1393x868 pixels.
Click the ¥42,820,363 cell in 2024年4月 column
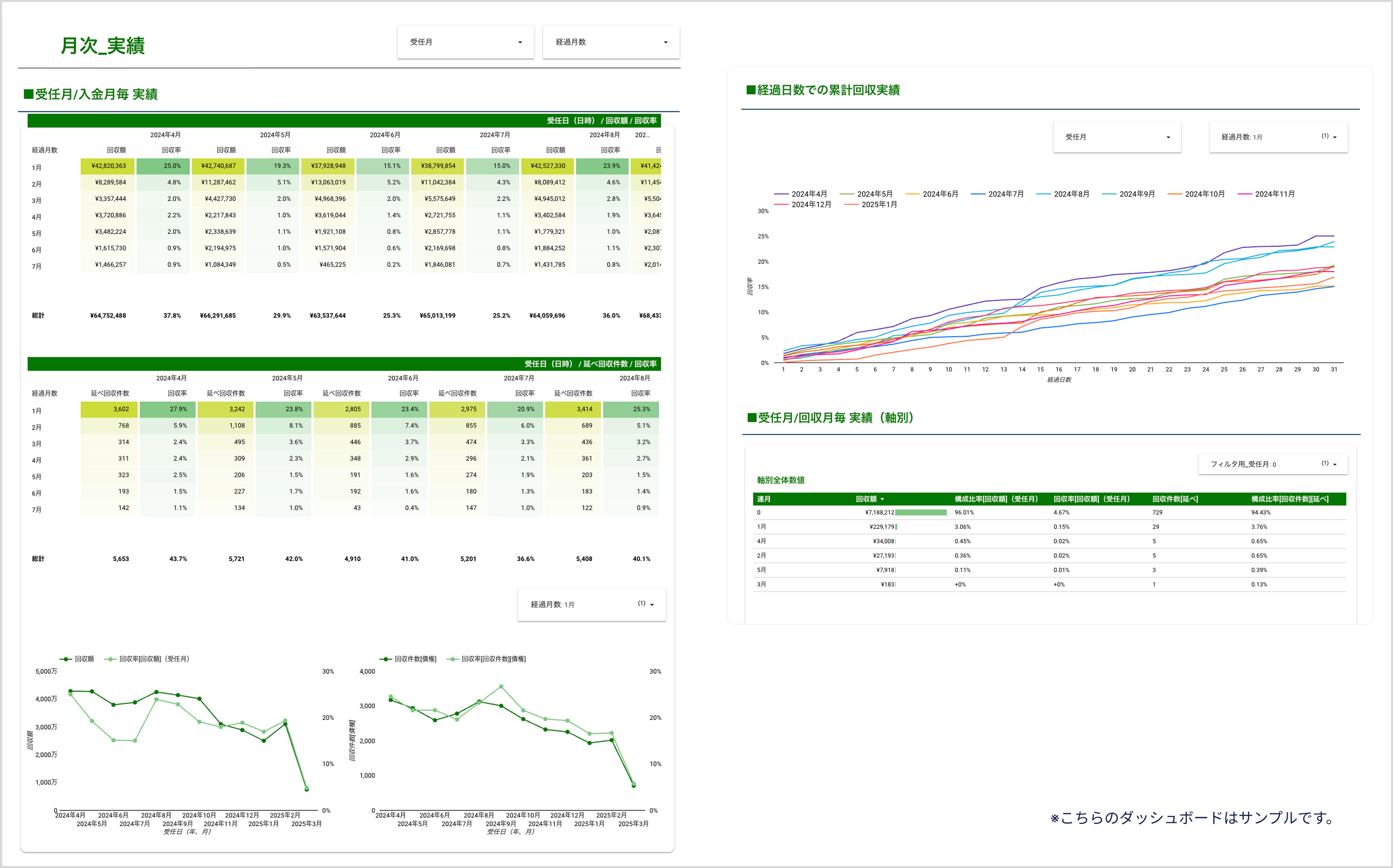[108, 166]
